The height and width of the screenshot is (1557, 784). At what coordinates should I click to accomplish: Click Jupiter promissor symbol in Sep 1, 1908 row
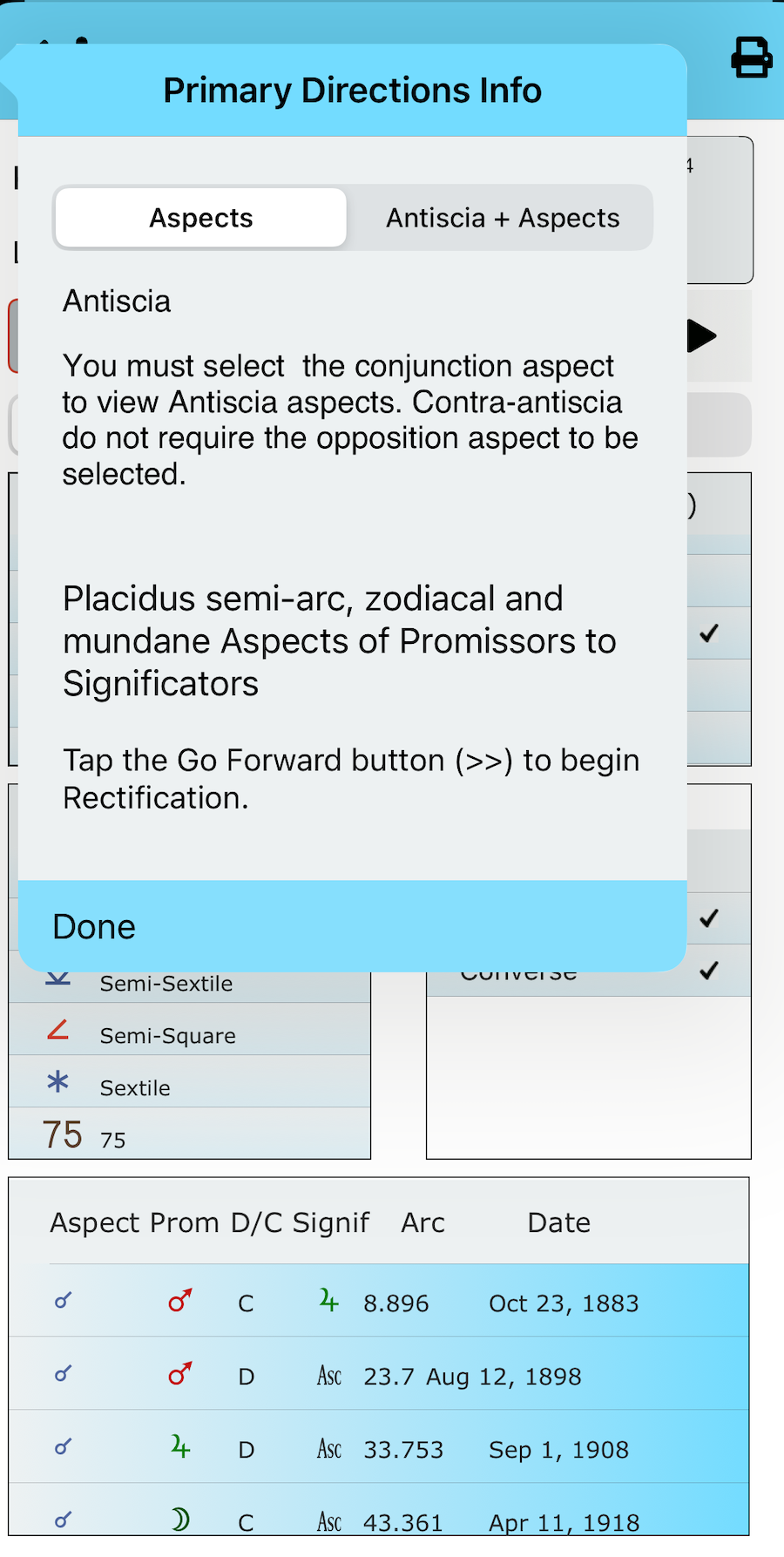tap(180, 1448)
